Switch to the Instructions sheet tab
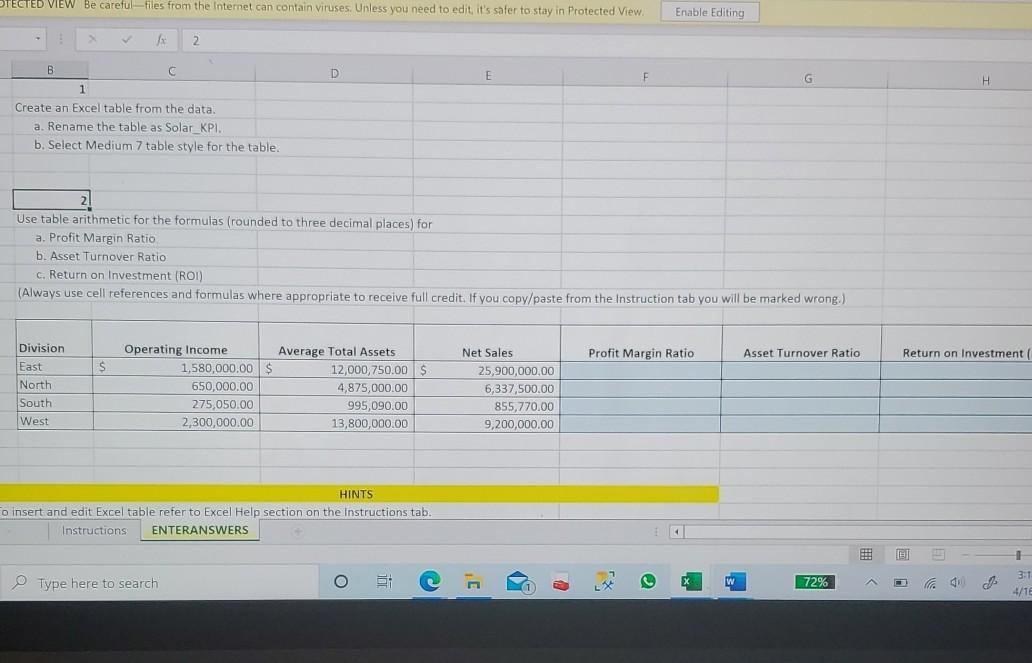1032x663 pixels. (x=94, y=530)
